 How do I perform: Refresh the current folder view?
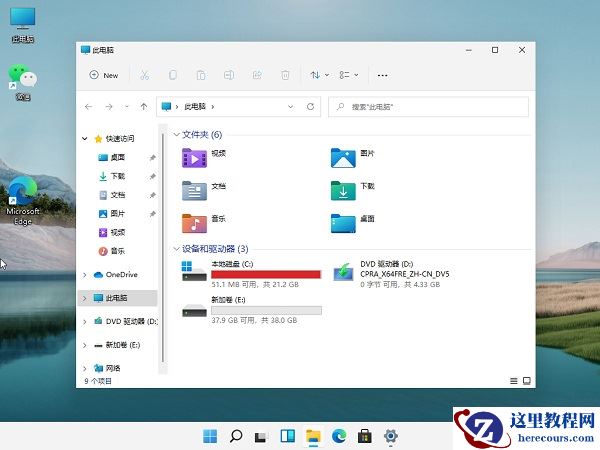(310, 106)
